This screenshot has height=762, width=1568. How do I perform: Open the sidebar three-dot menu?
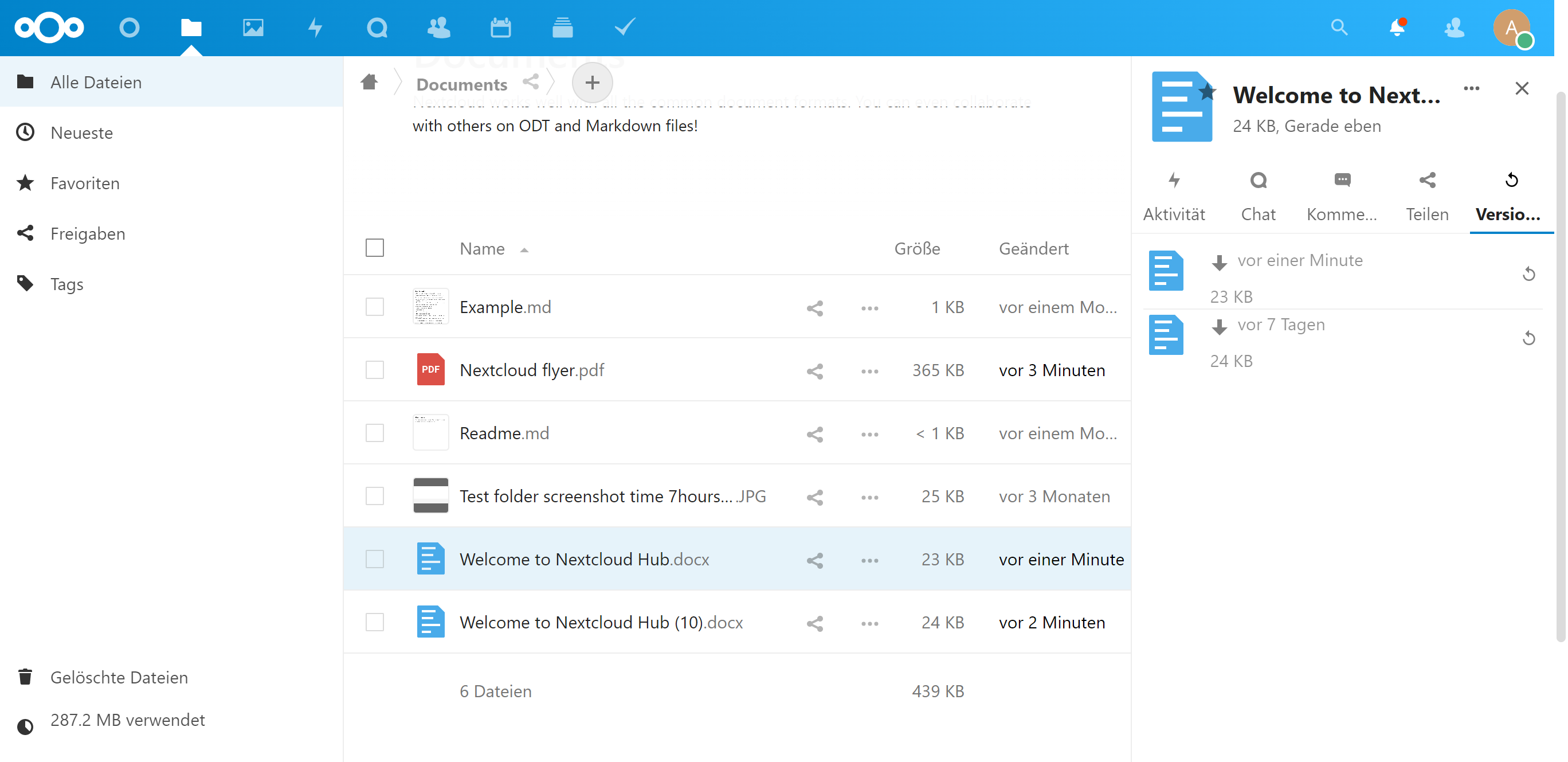pos(1471,89)
